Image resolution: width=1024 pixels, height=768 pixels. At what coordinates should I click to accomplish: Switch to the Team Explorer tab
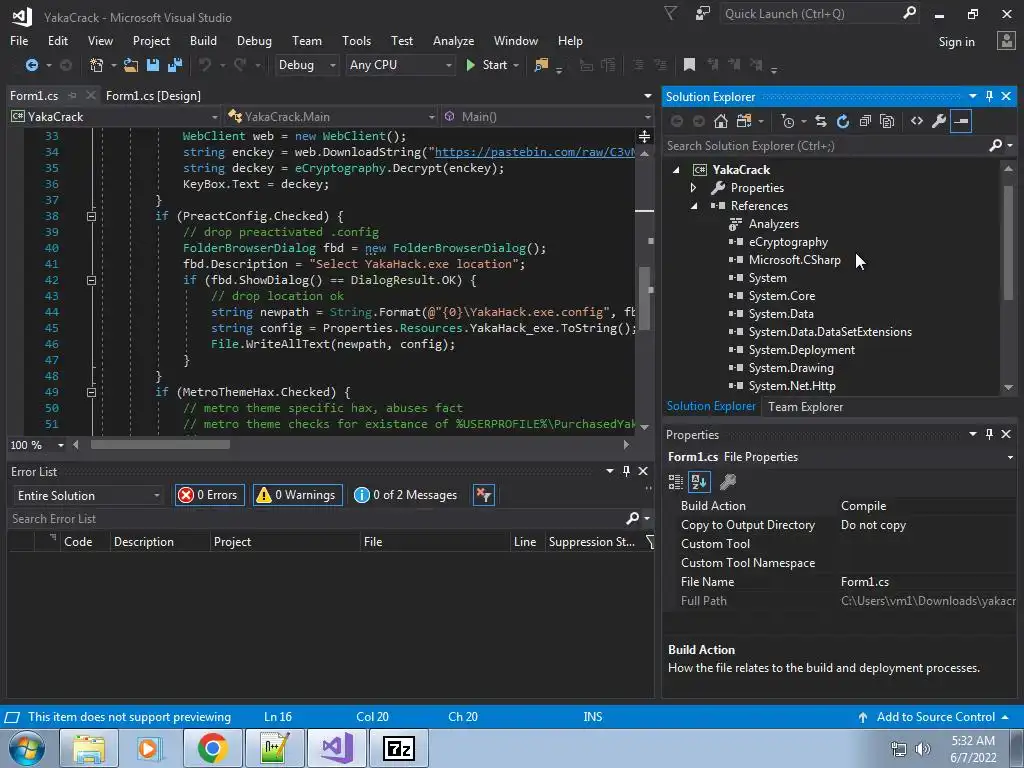click(805, 407)
